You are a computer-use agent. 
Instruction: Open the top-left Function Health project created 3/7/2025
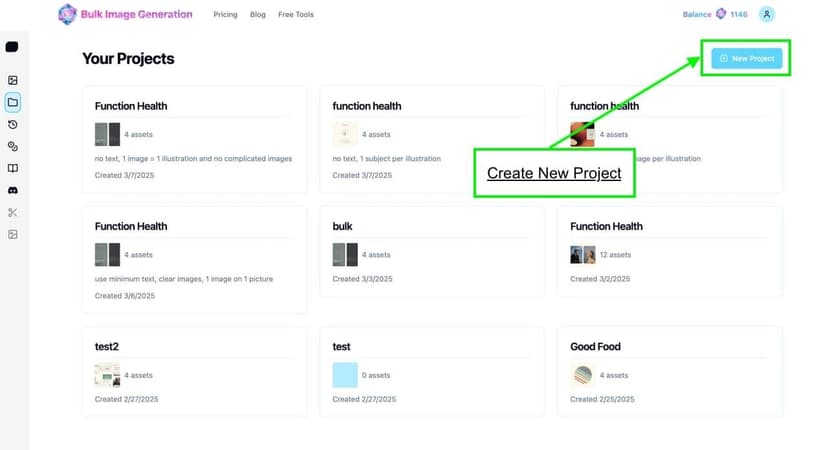pos(194,140)
